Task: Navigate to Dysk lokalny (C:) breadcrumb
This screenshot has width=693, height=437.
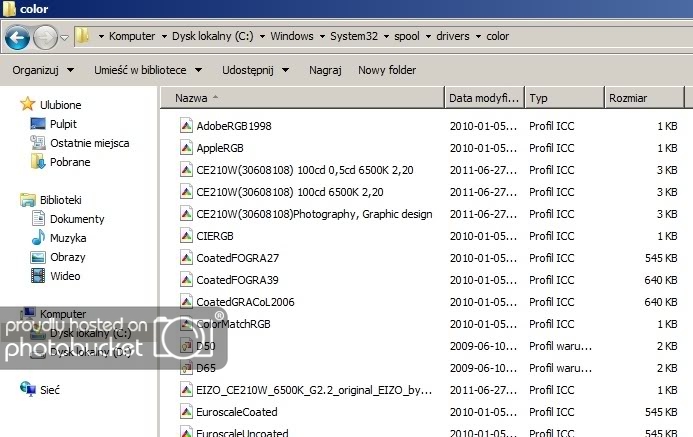Action: (x=213, y=36)
